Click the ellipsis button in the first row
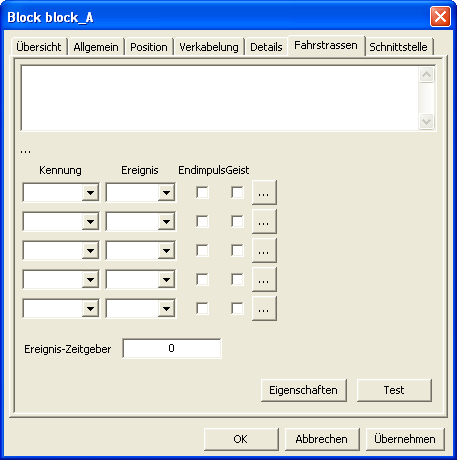This screenshot has width=457, height=460. (x=264, y=192)
